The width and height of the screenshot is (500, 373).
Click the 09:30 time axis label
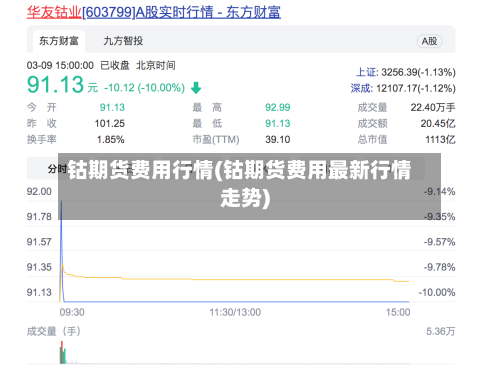72,312
